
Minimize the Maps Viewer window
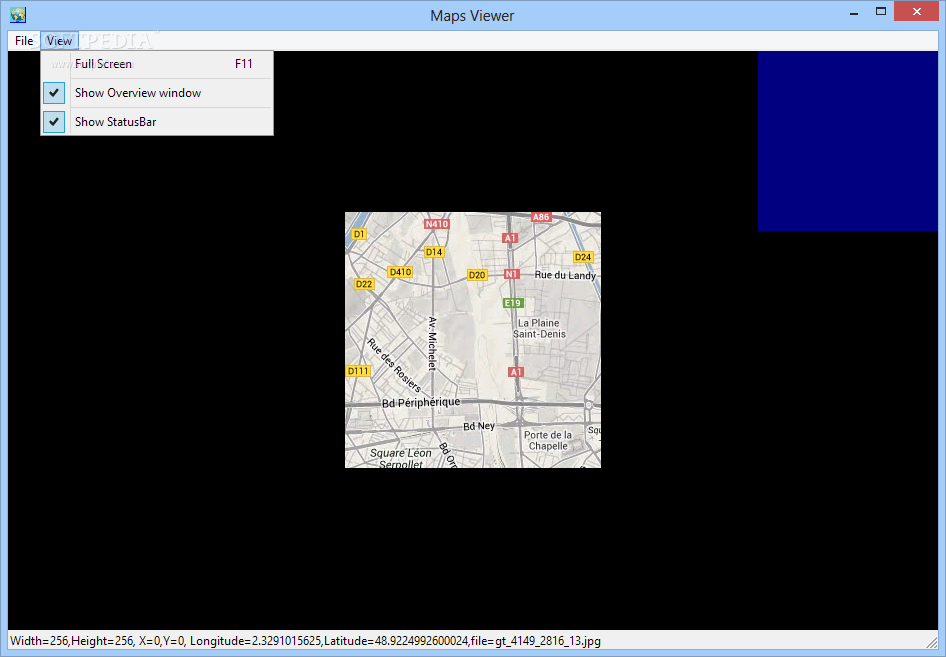[854, 13]
